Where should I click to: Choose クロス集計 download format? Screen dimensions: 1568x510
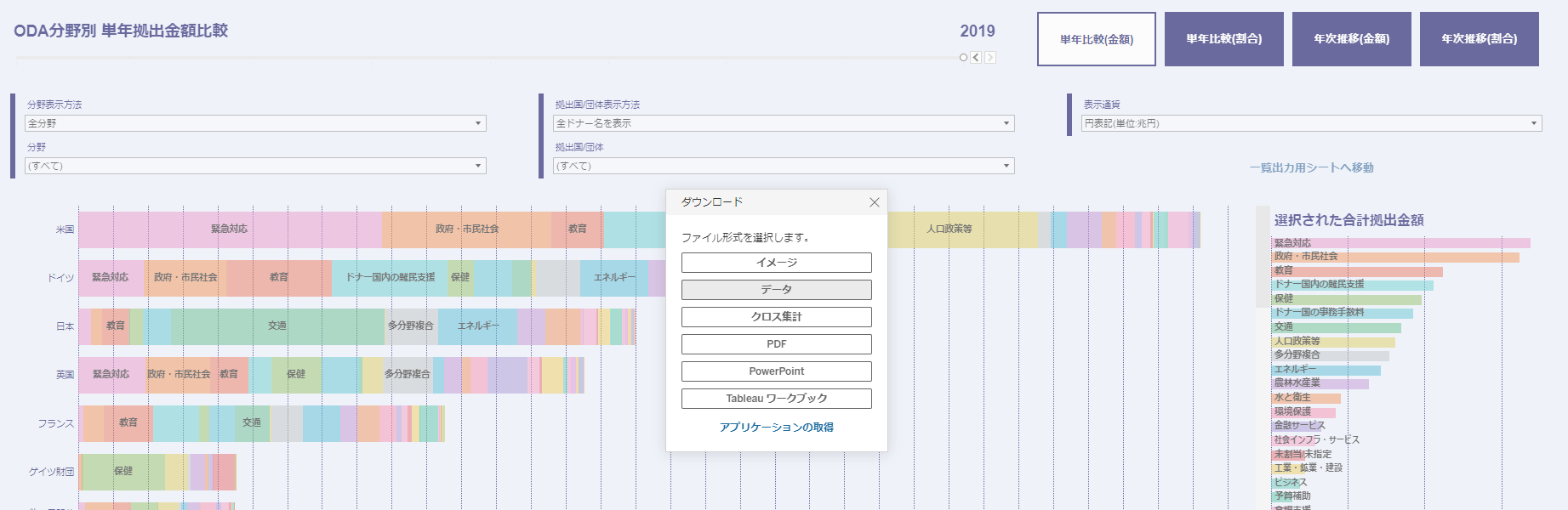coord(776,317)
